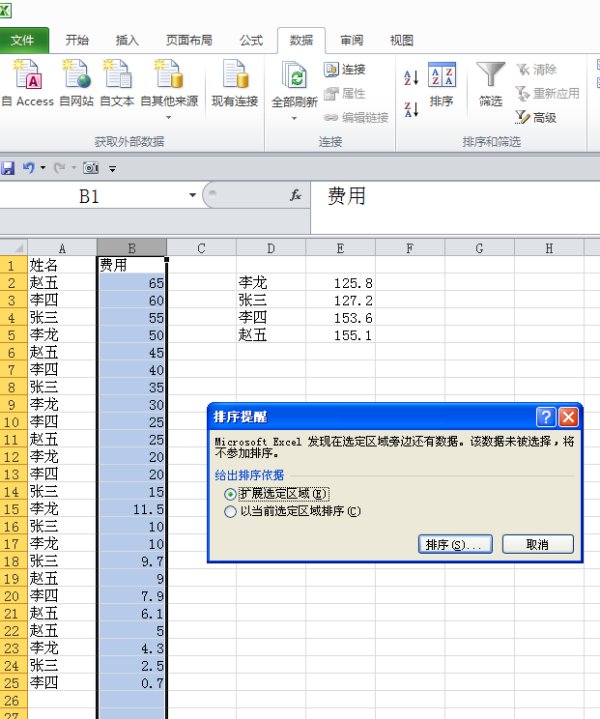Click cell B2 with value 65
This screenshot has height=719, width=600.
(132, 283)
